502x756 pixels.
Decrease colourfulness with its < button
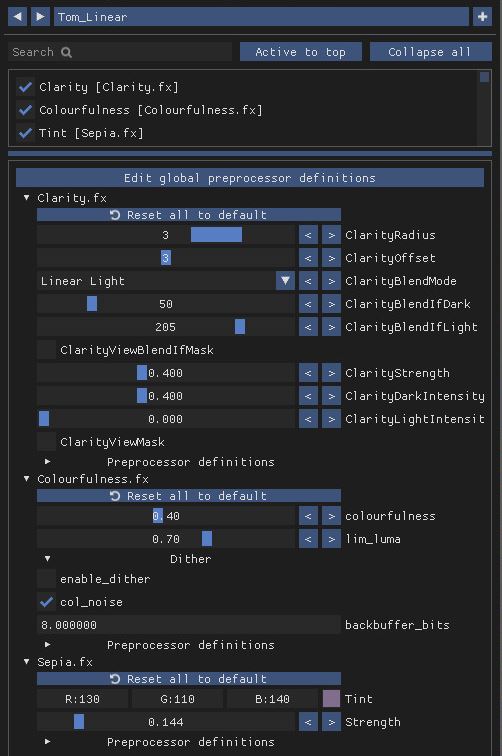pyautogui.click(x=308, y=516)
